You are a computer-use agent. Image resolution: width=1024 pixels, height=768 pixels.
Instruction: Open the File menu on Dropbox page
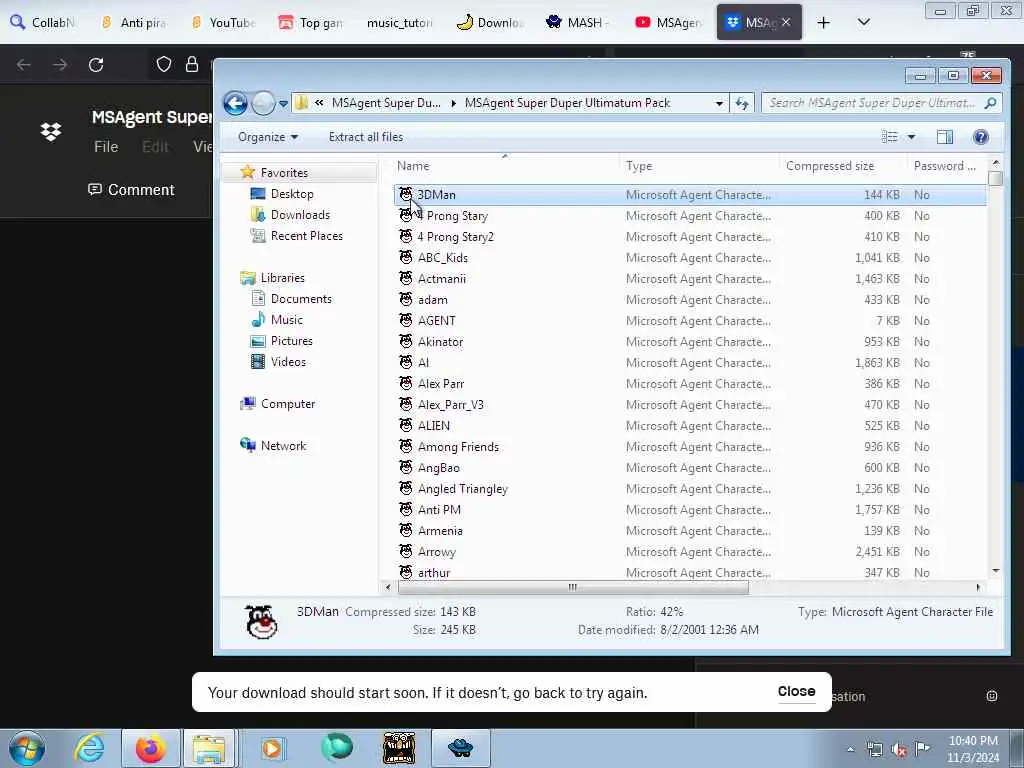click(106, 147)
